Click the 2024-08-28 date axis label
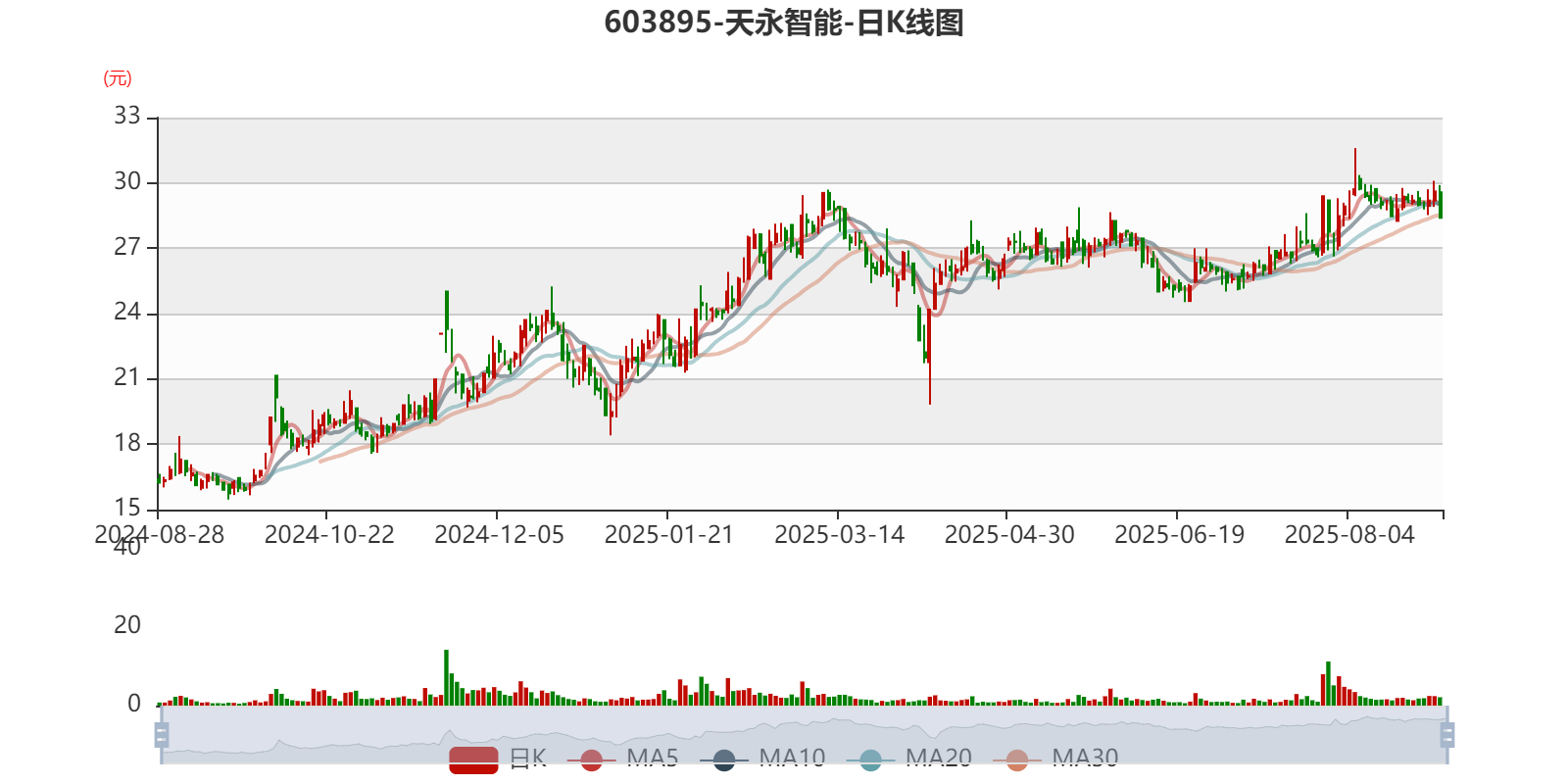 click(159, 535)
